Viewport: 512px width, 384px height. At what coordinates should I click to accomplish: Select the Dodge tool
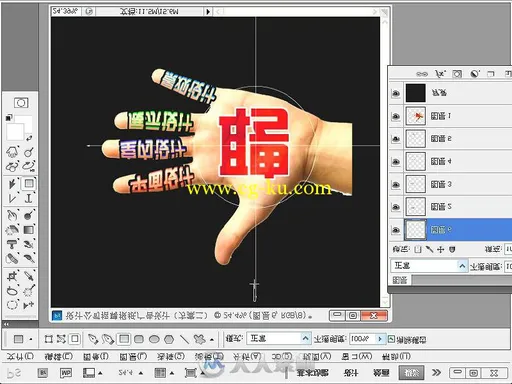click(x=29, y=215)
